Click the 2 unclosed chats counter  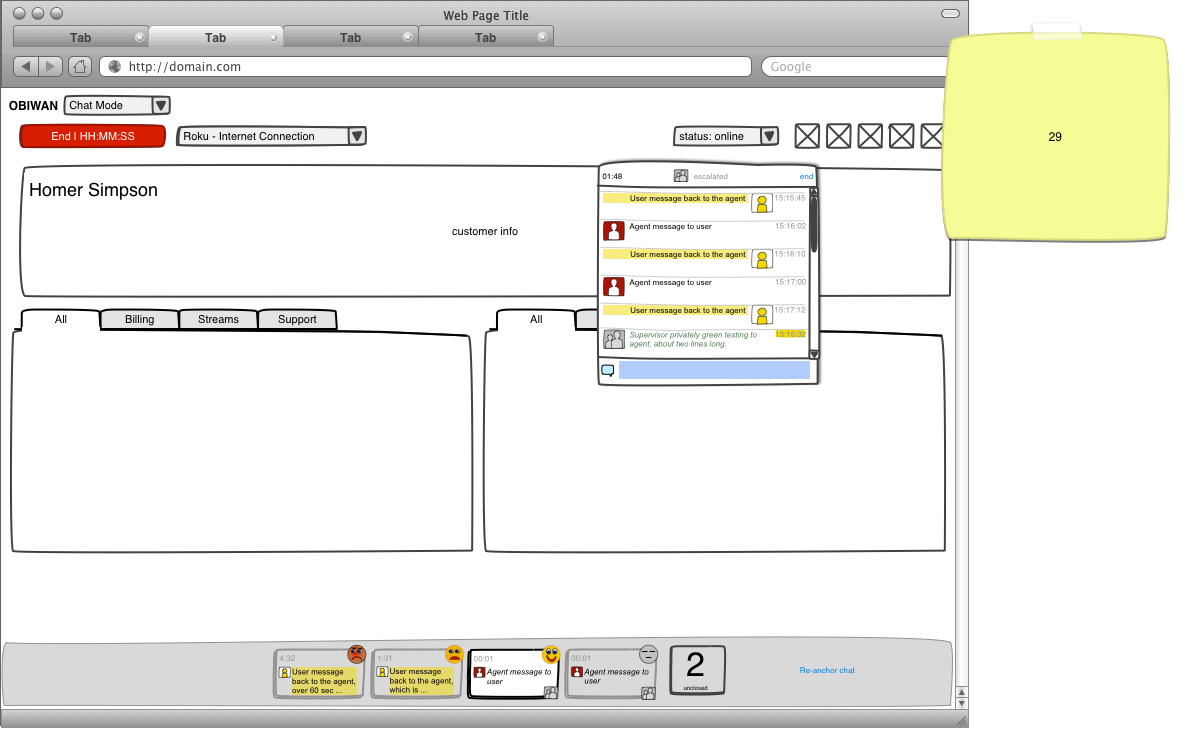pos(697,670)
